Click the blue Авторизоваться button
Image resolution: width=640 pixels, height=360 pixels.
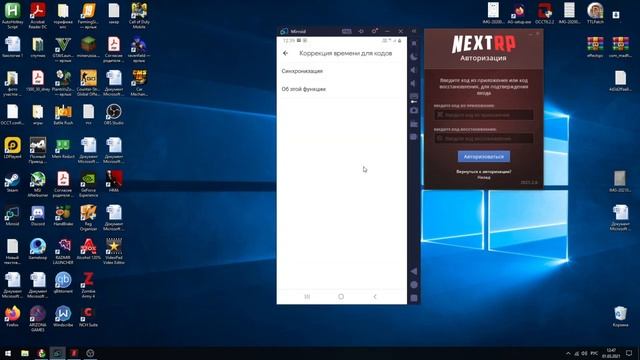pyautogui.click(x=484, y=156)
